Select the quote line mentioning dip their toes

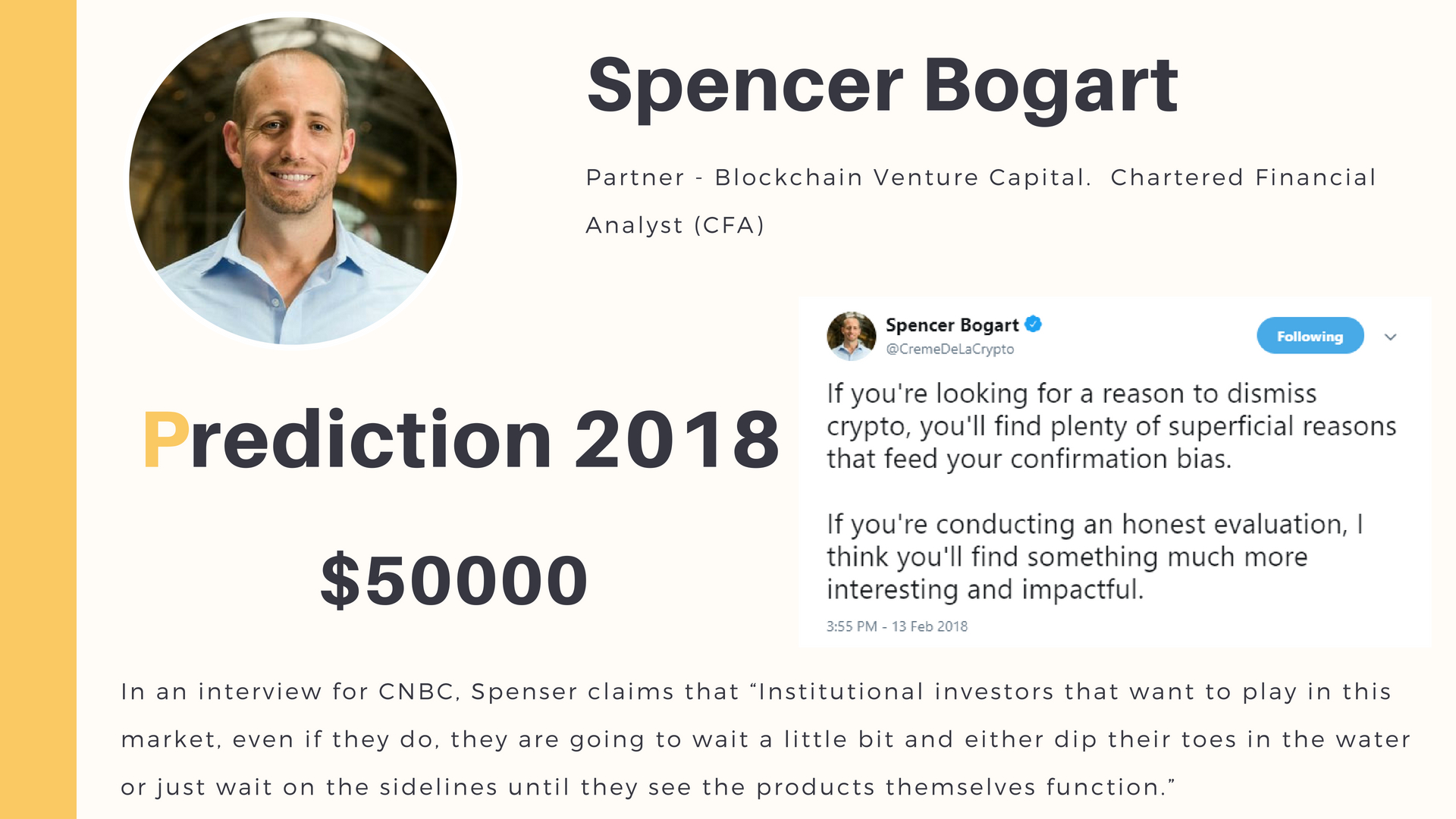[766, 739]
